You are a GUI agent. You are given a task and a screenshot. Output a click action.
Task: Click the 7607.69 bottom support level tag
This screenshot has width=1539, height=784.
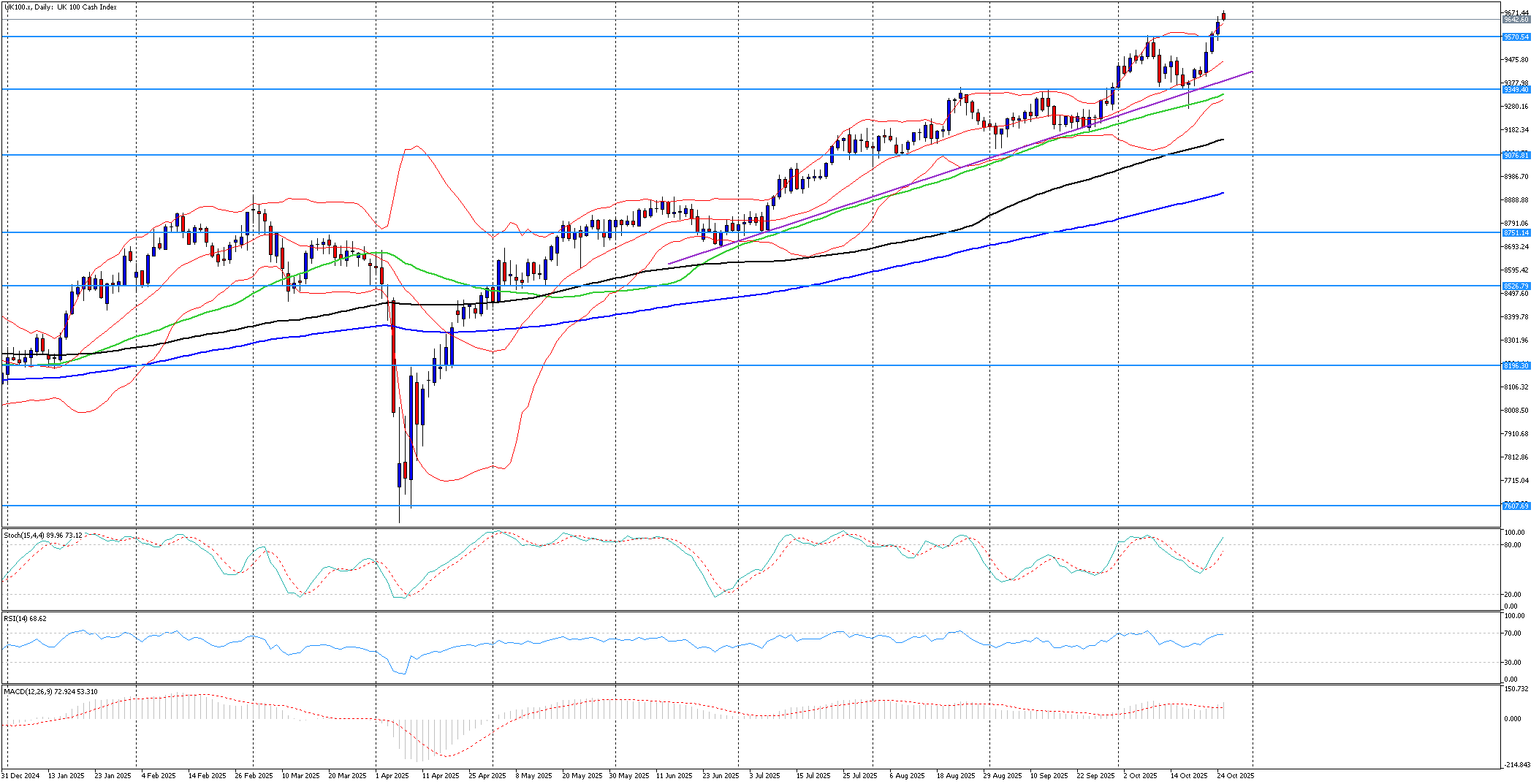pos(1516,506)
